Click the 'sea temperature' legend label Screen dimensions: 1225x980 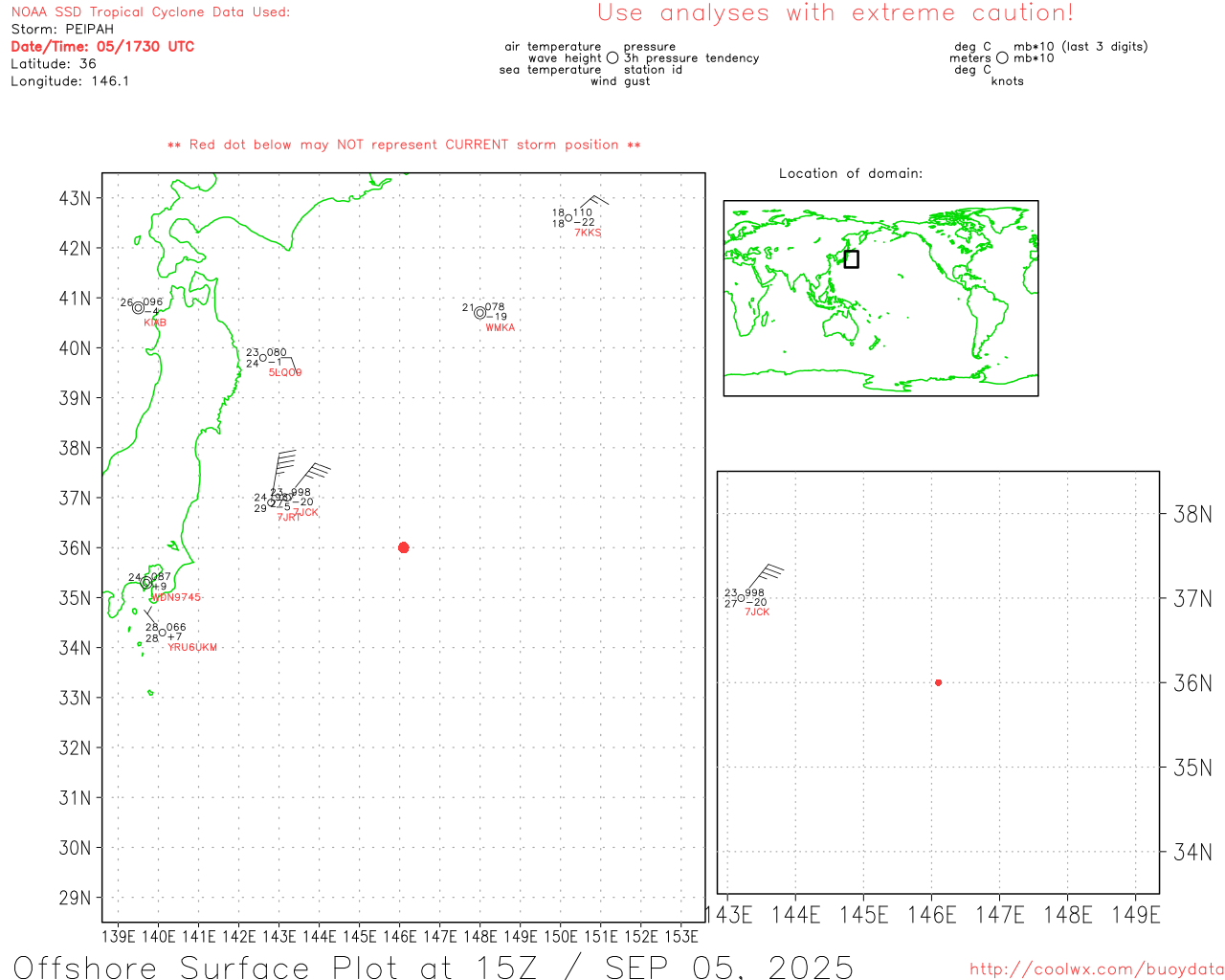pyautogui.click(x=550, y=70)
